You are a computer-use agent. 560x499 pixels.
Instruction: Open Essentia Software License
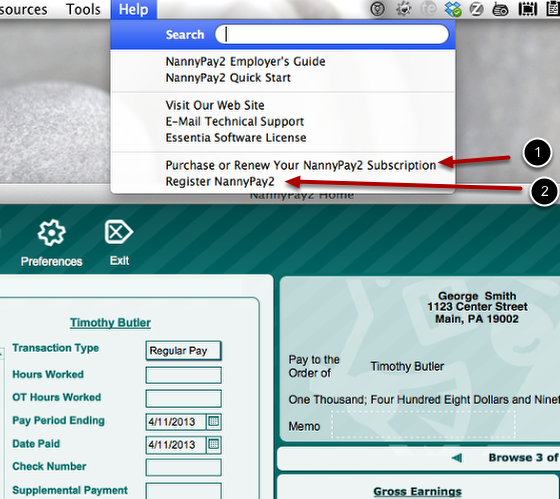pos(236,138)
